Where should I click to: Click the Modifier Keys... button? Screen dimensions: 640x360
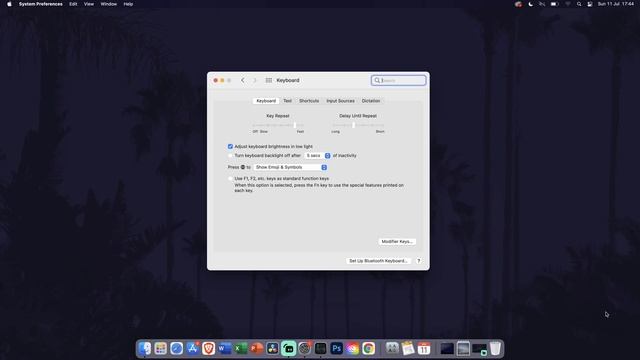pos(397,242)
